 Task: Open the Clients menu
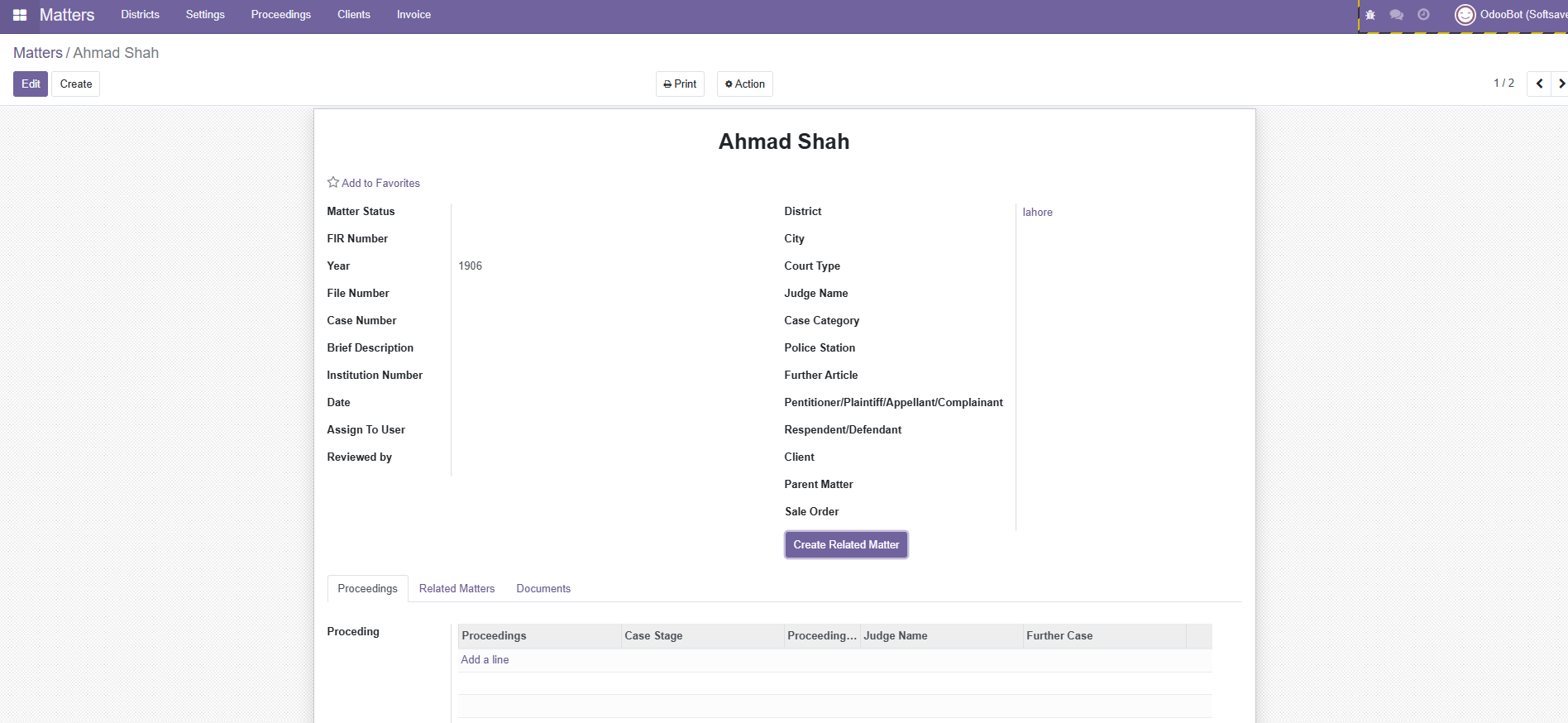point(354,15)
